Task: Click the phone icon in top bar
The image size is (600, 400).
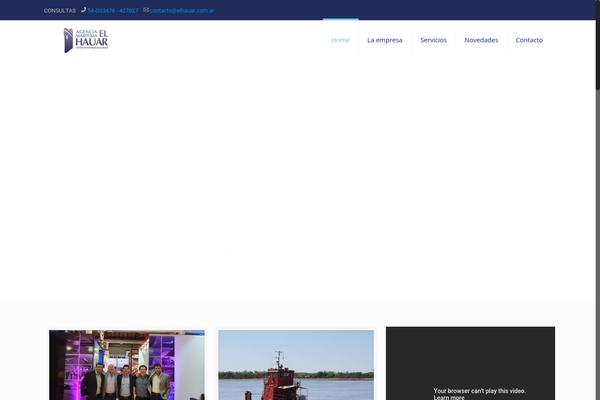Action: pyautogui.click(x=83, y=10)
